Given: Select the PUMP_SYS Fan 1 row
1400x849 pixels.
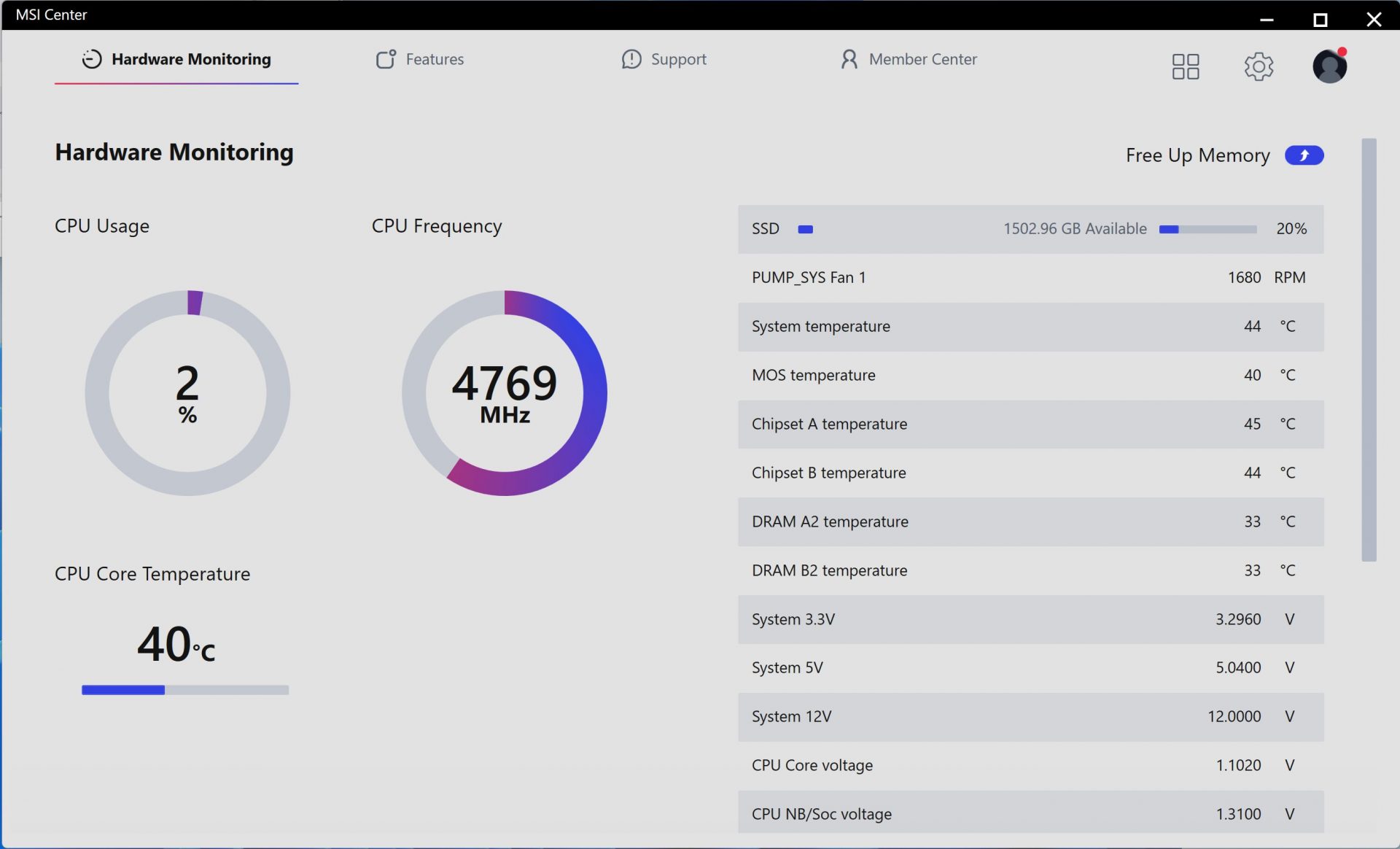Looking at the screenshot, I should click(x=1030, y=278).
